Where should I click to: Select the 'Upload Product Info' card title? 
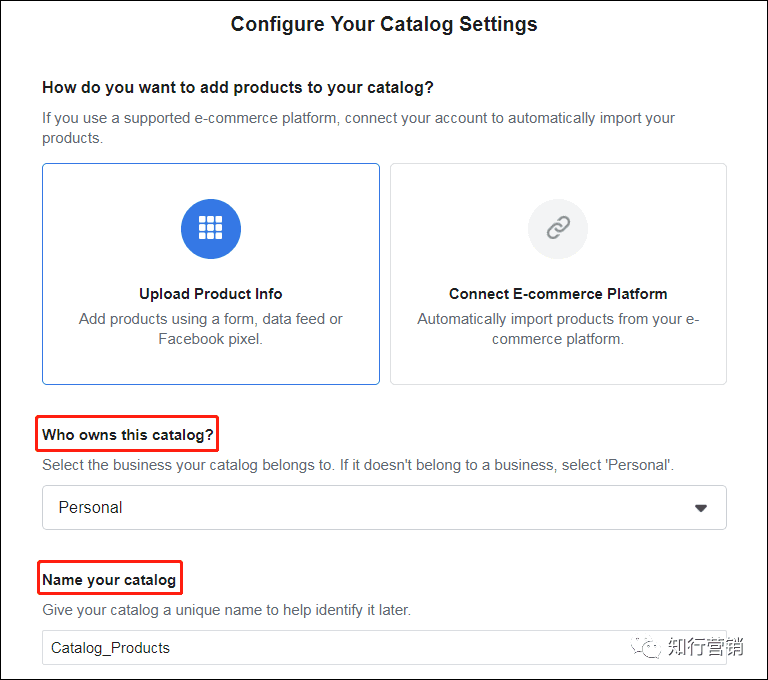(x=210, y=294)
